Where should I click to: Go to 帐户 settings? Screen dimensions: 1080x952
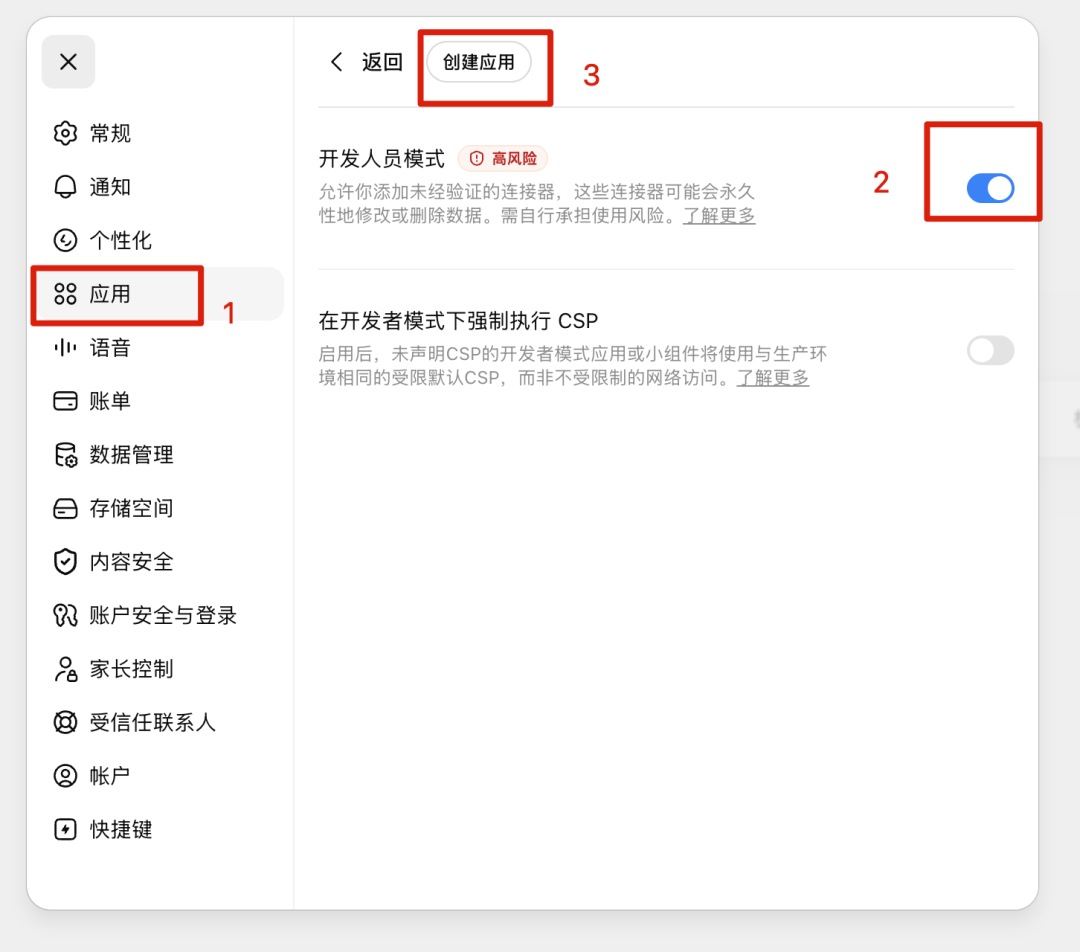coord(158,776)
